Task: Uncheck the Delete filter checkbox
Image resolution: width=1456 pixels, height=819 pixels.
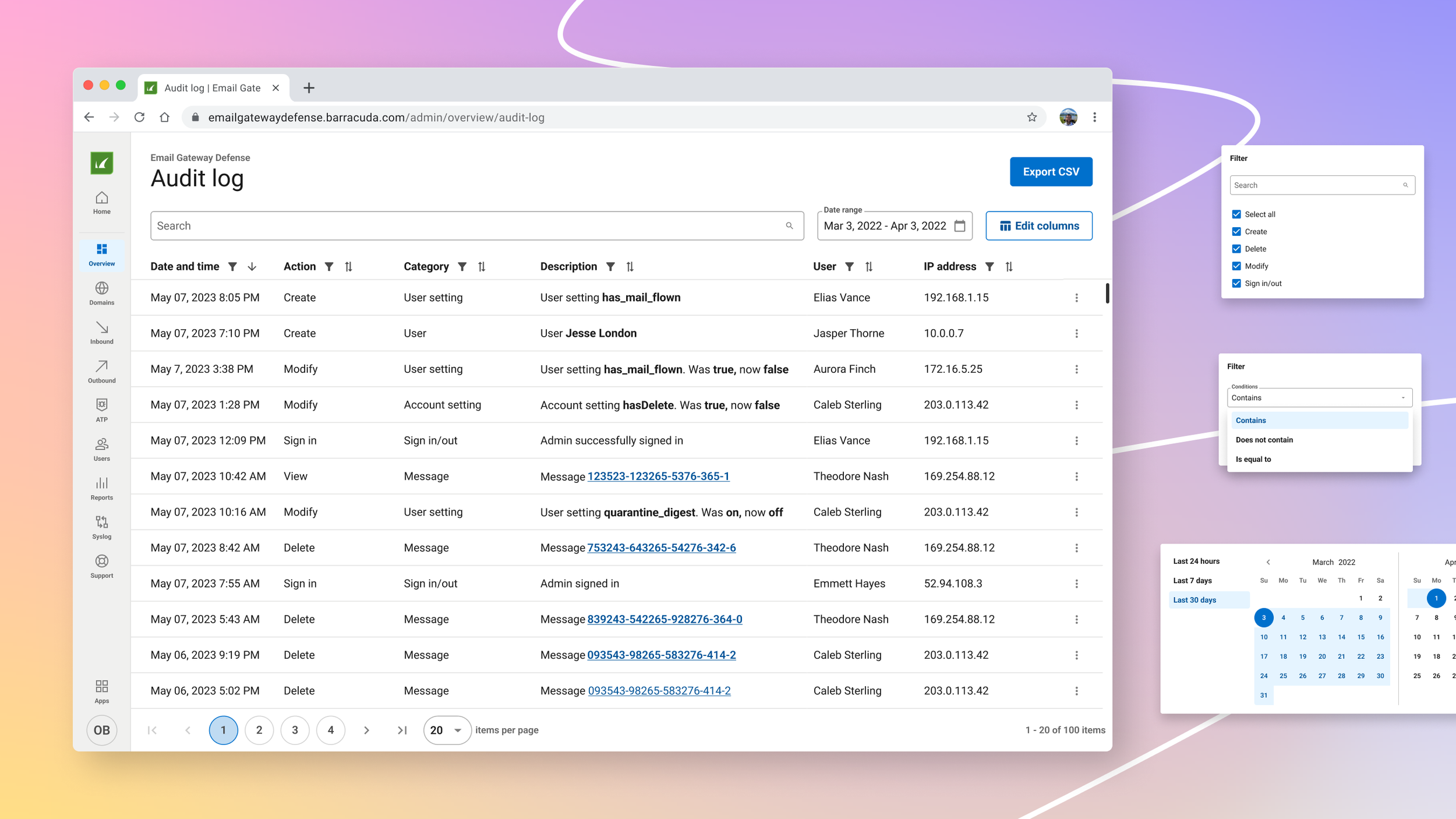Action: [x=1236, y=249]
